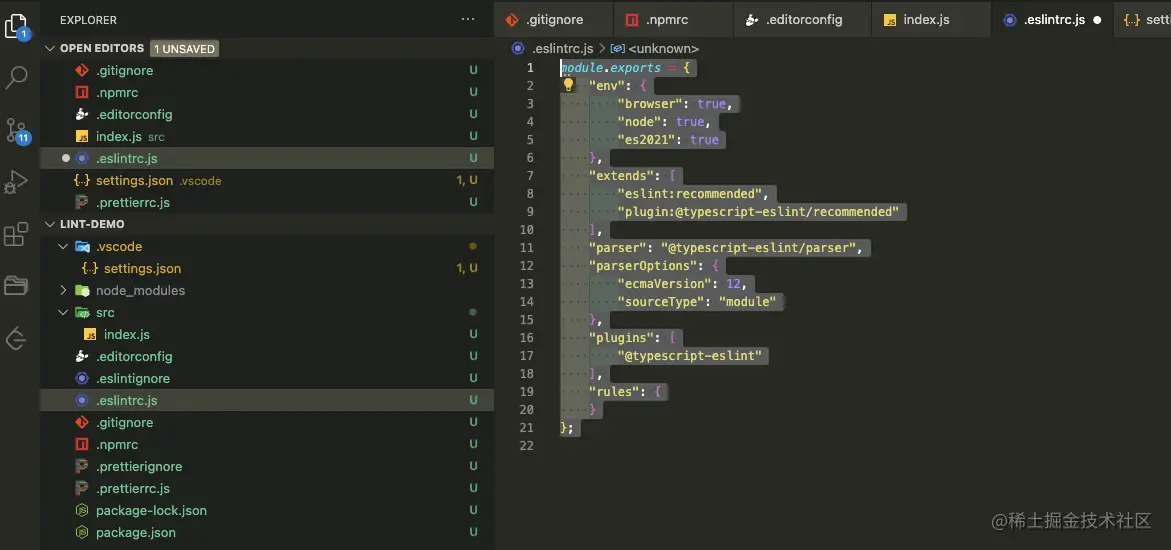Open .prettierignore in file tree

tap(267, 466)
